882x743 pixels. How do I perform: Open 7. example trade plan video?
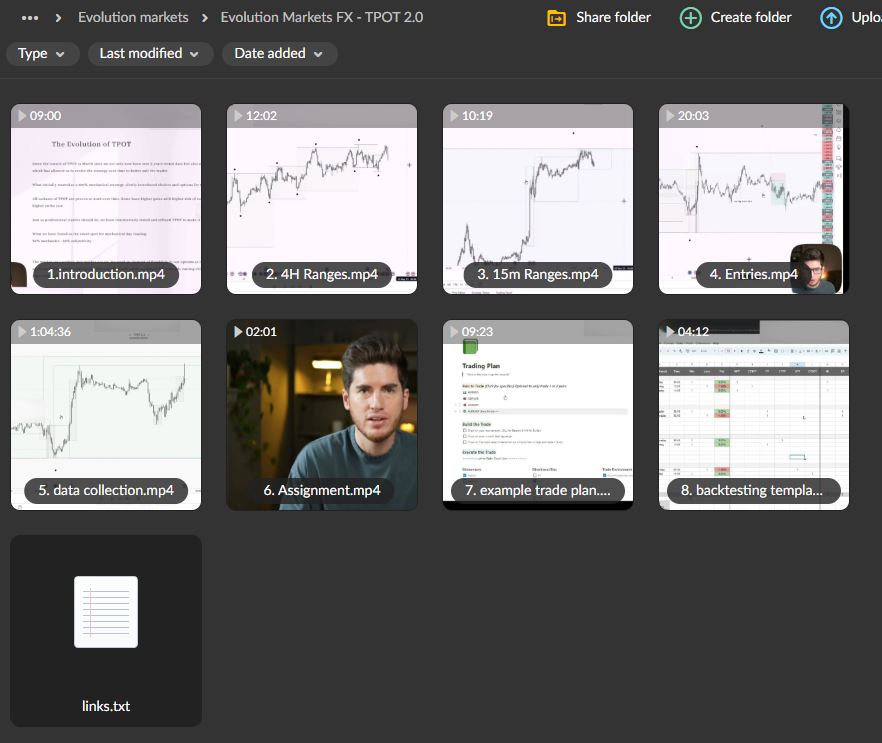(538, 414)
